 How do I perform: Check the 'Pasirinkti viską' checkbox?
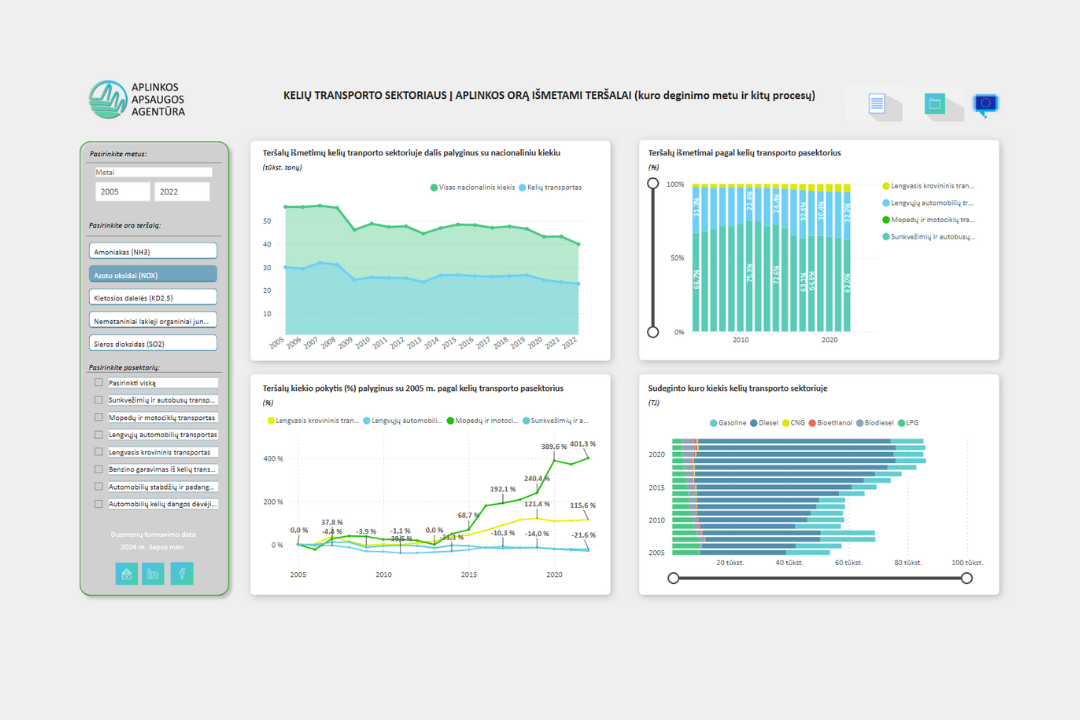98,382
